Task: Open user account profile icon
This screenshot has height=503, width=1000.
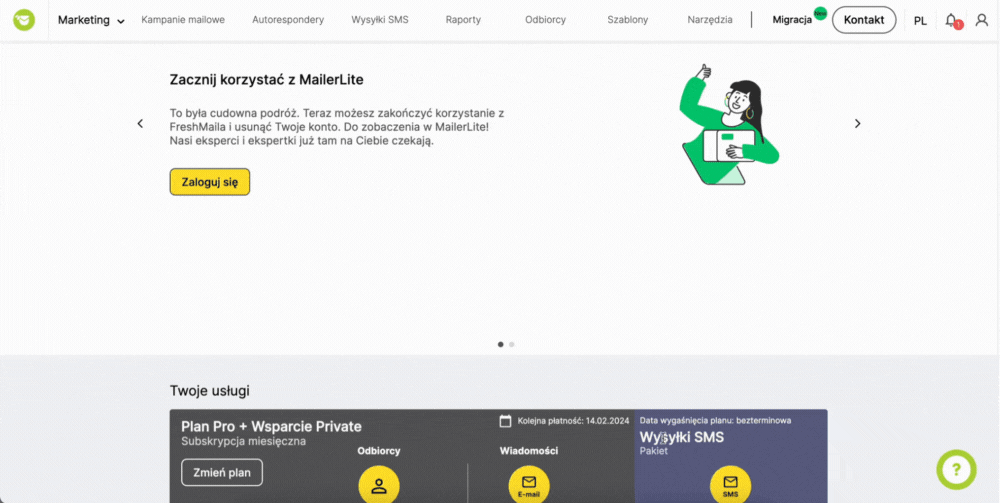Action: pyautogui.click(x=982, y=20)
